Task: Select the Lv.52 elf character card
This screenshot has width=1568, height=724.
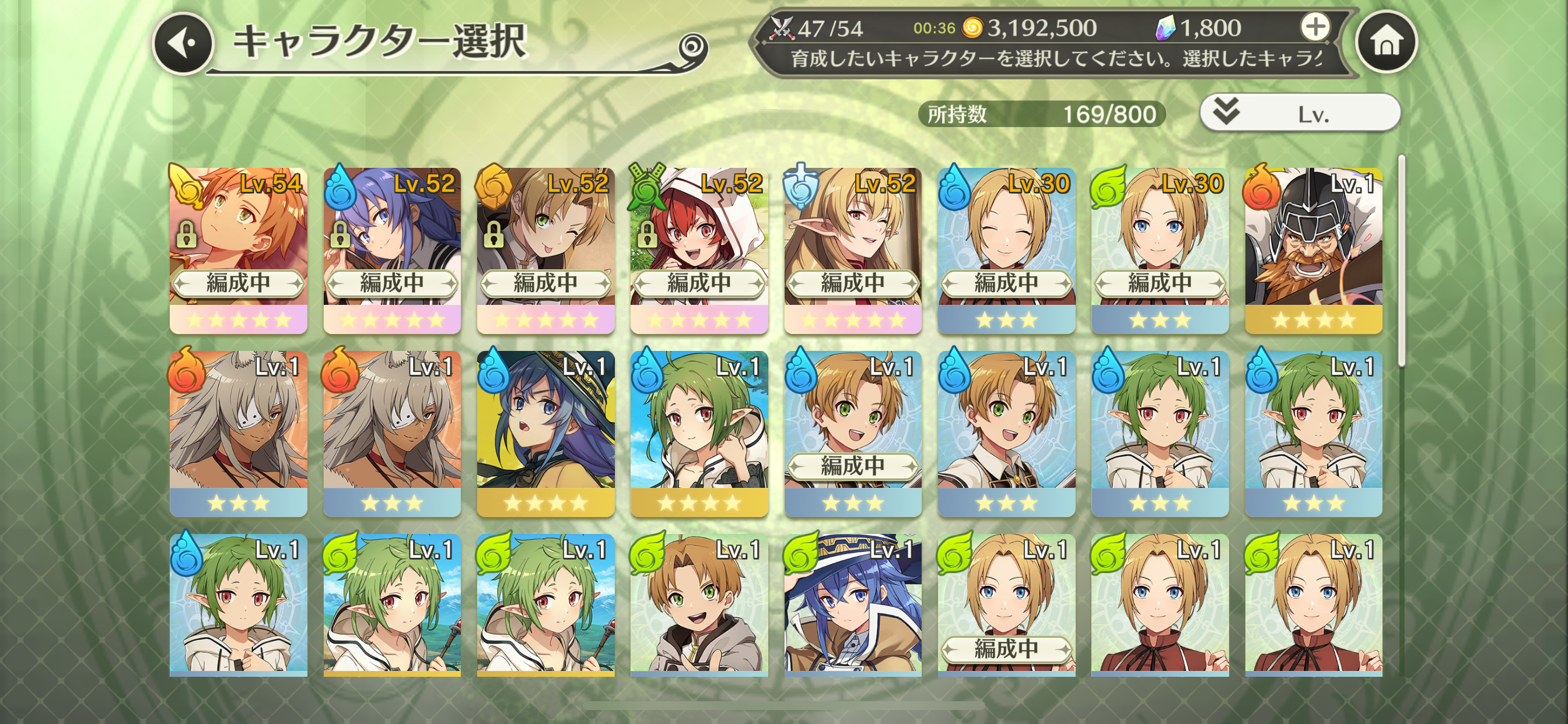Action: coord(852,250)
